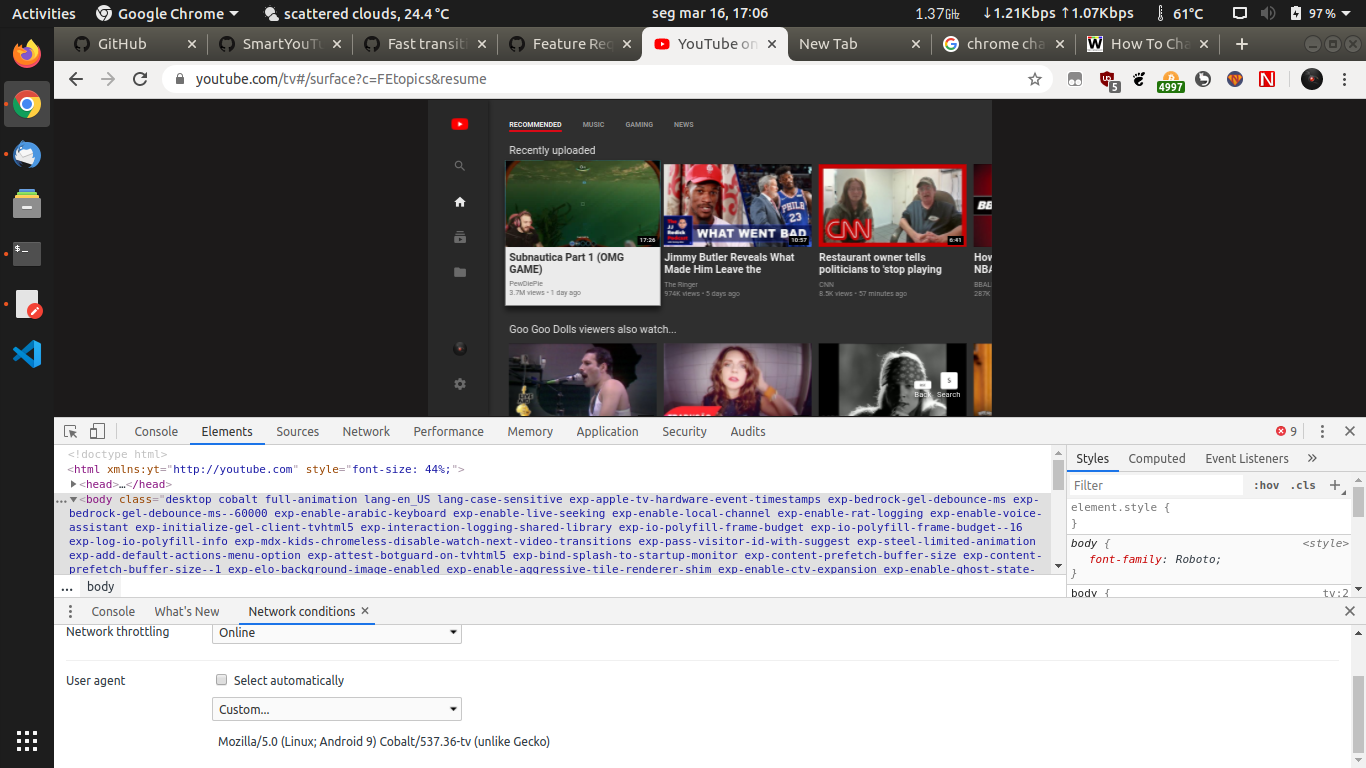
Task: Toggle the .cls class editor
Action: tap(1303, 485)
